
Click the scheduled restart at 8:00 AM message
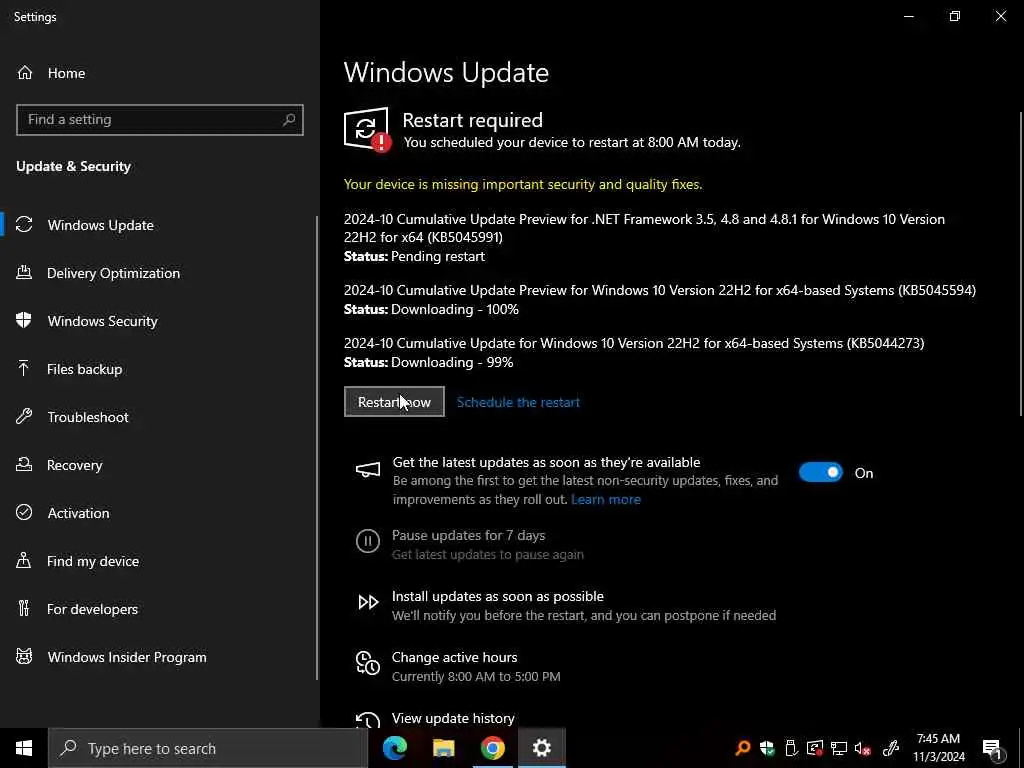click(572, 142)
